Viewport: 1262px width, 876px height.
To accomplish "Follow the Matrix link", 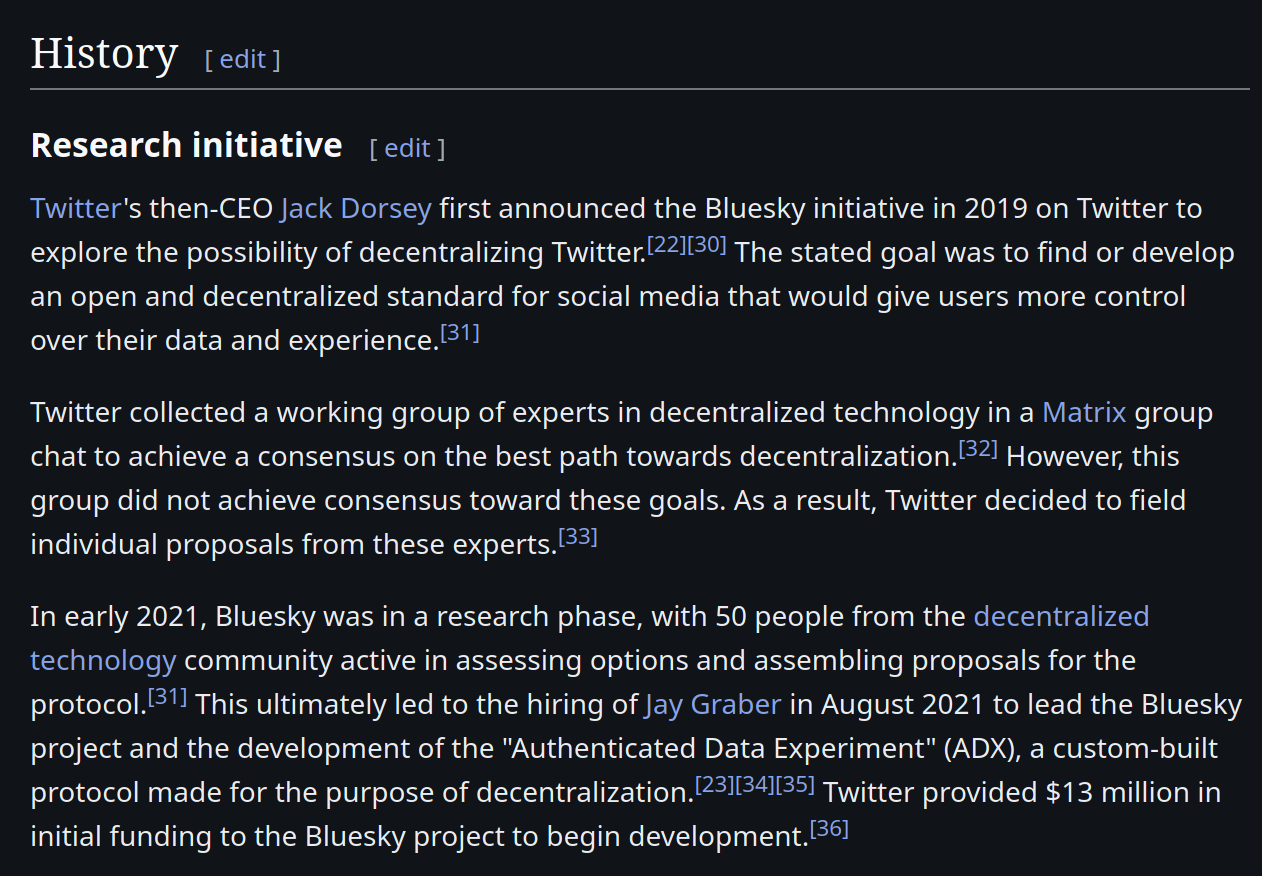I will 1084,413.
